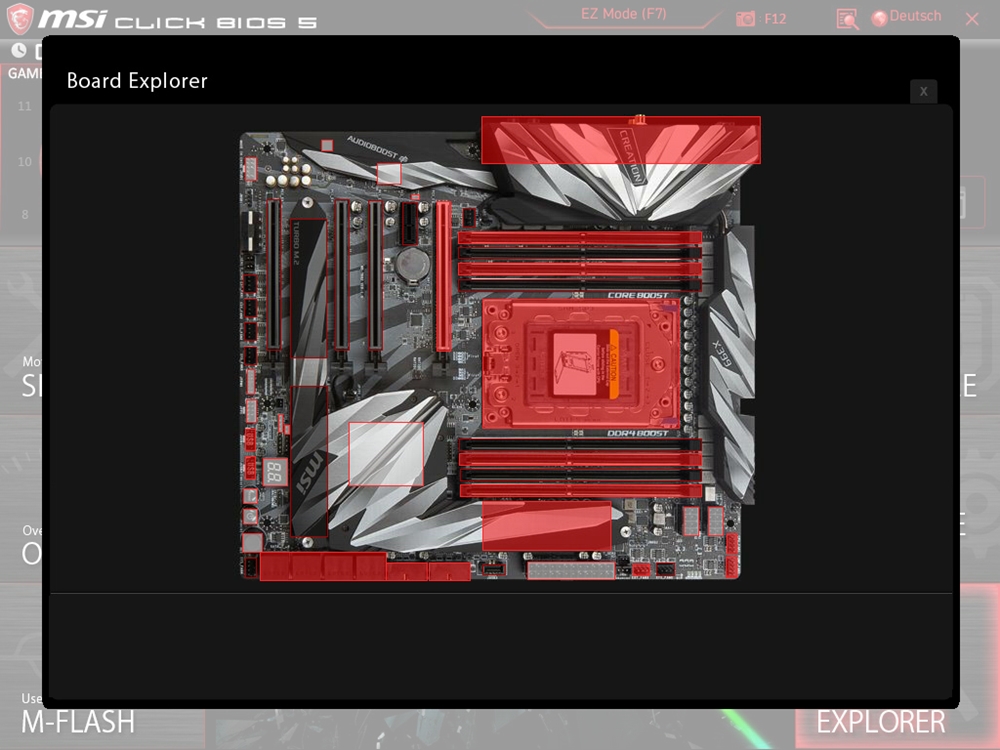Close the Board Explorer dialog

(x=923, y=91)
